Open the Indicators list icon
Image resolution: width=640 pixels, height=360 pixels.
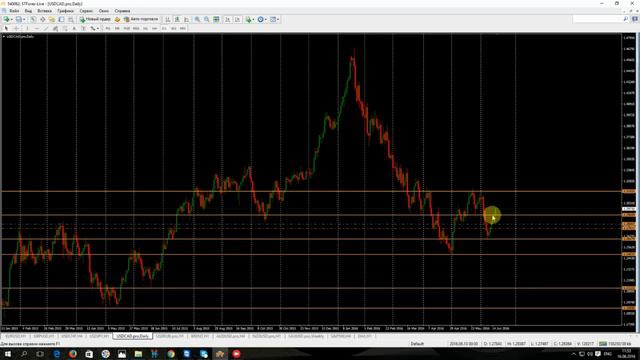click(x=248, y=19)
